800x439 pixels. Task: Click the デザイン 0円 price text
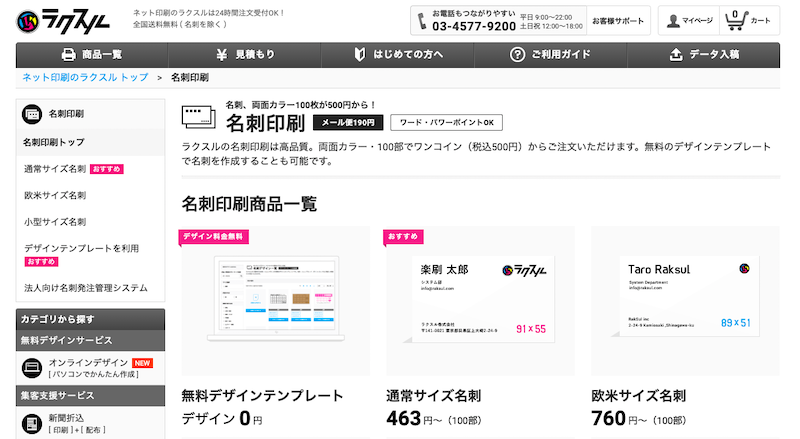[222, 419]
